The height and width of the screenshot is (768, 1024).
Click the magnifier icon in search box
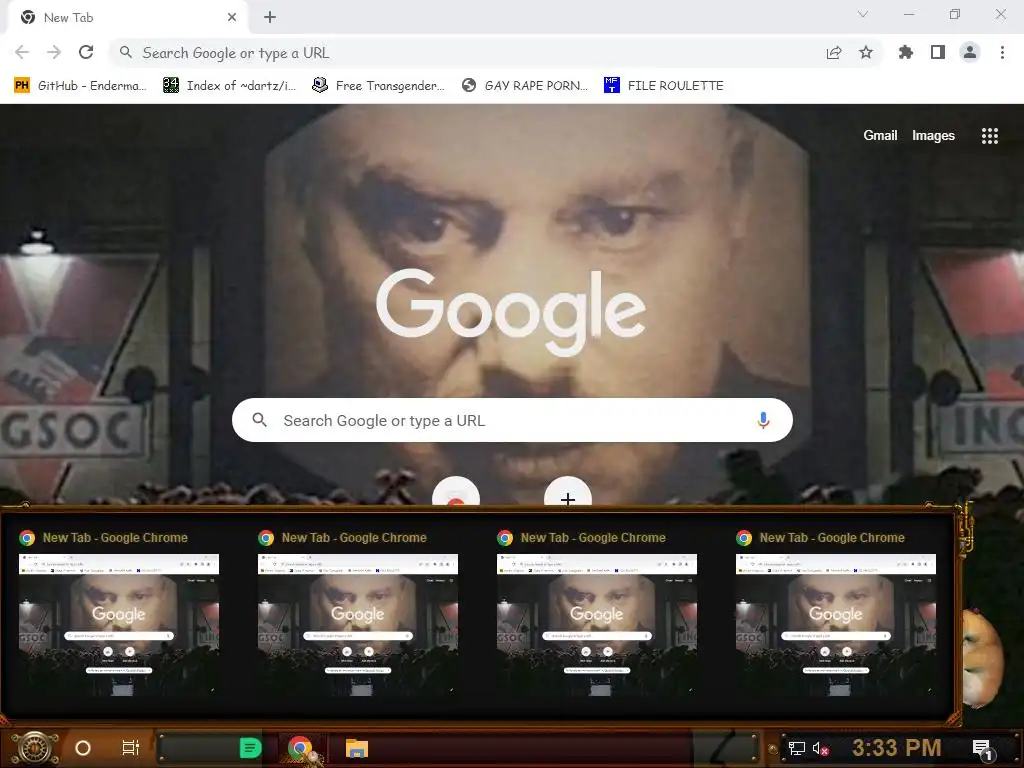(259, 420)
